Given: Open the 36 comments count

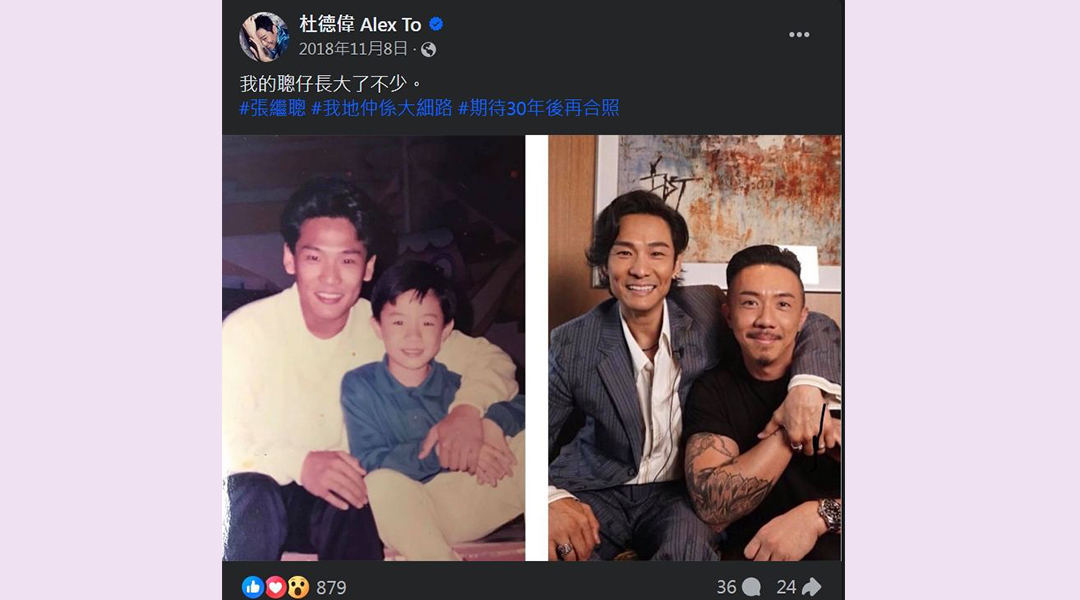Looking at the screenshot, I should coord(726,587).
